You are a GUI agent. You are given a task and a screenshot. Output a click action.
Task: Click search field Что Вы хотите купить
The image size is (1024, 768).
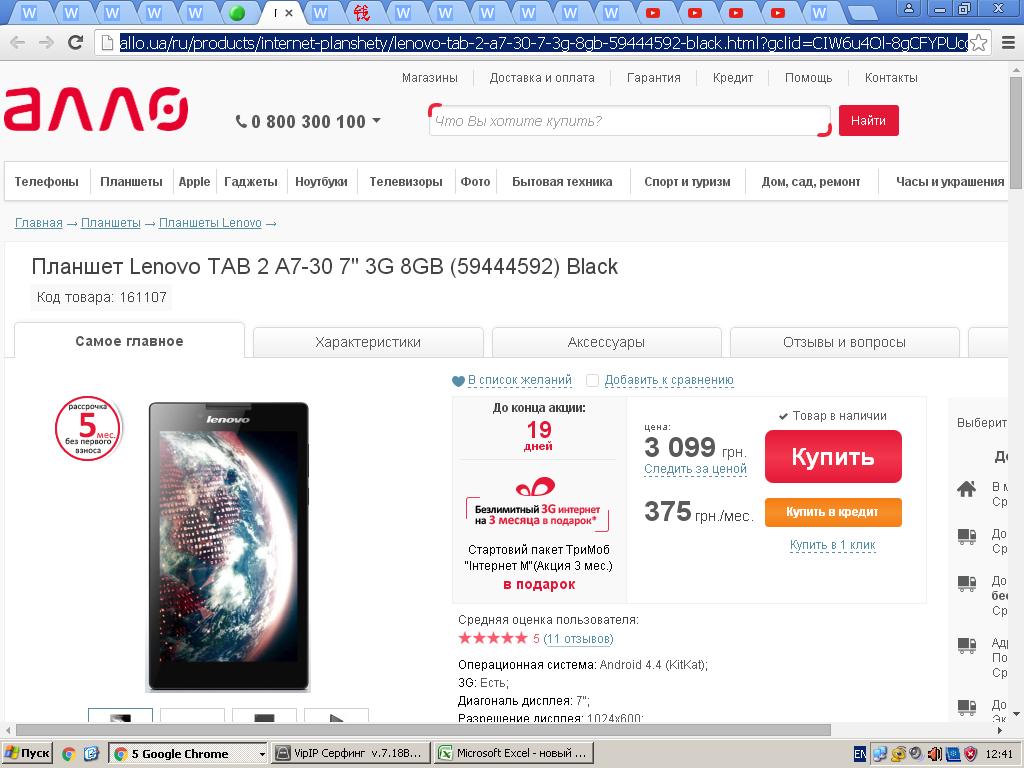pyautogui.click(x=628, y=121)
